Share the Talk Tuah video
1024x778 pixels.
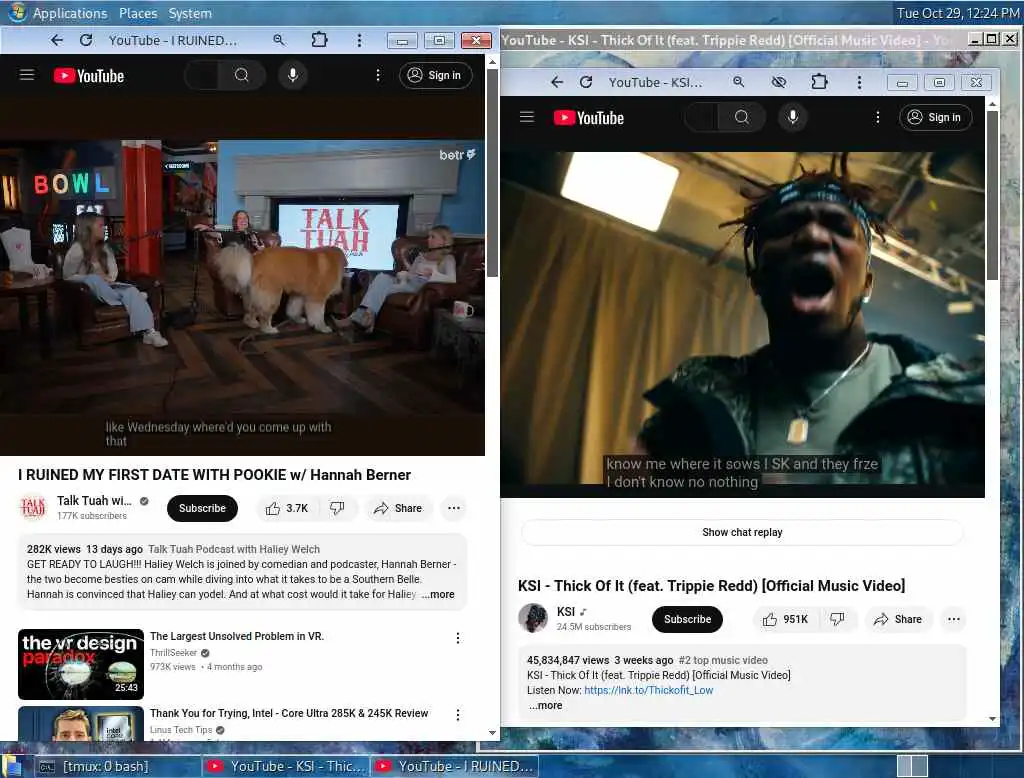click(398, 508)
